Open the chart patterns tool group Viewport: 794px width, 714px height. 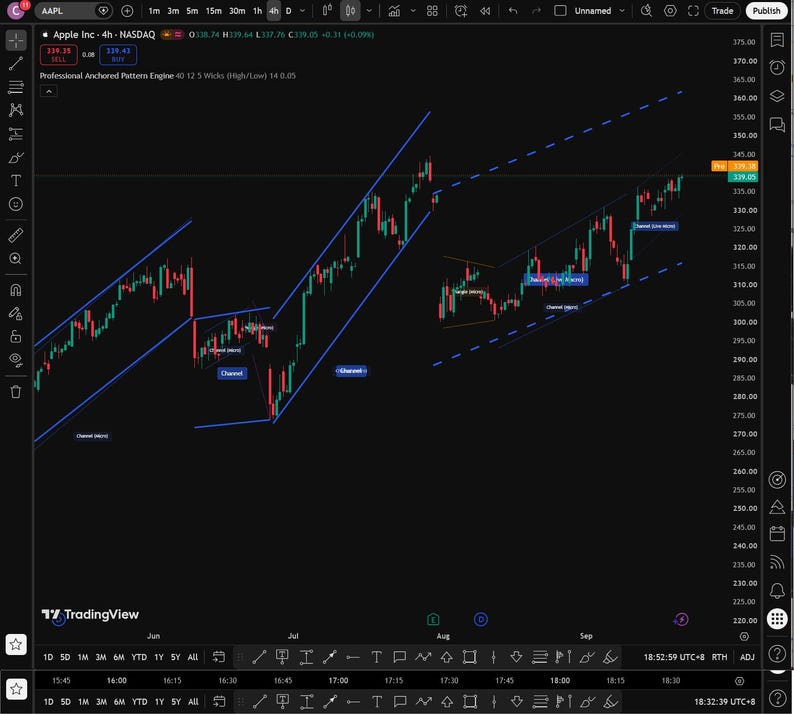[16, 110]
